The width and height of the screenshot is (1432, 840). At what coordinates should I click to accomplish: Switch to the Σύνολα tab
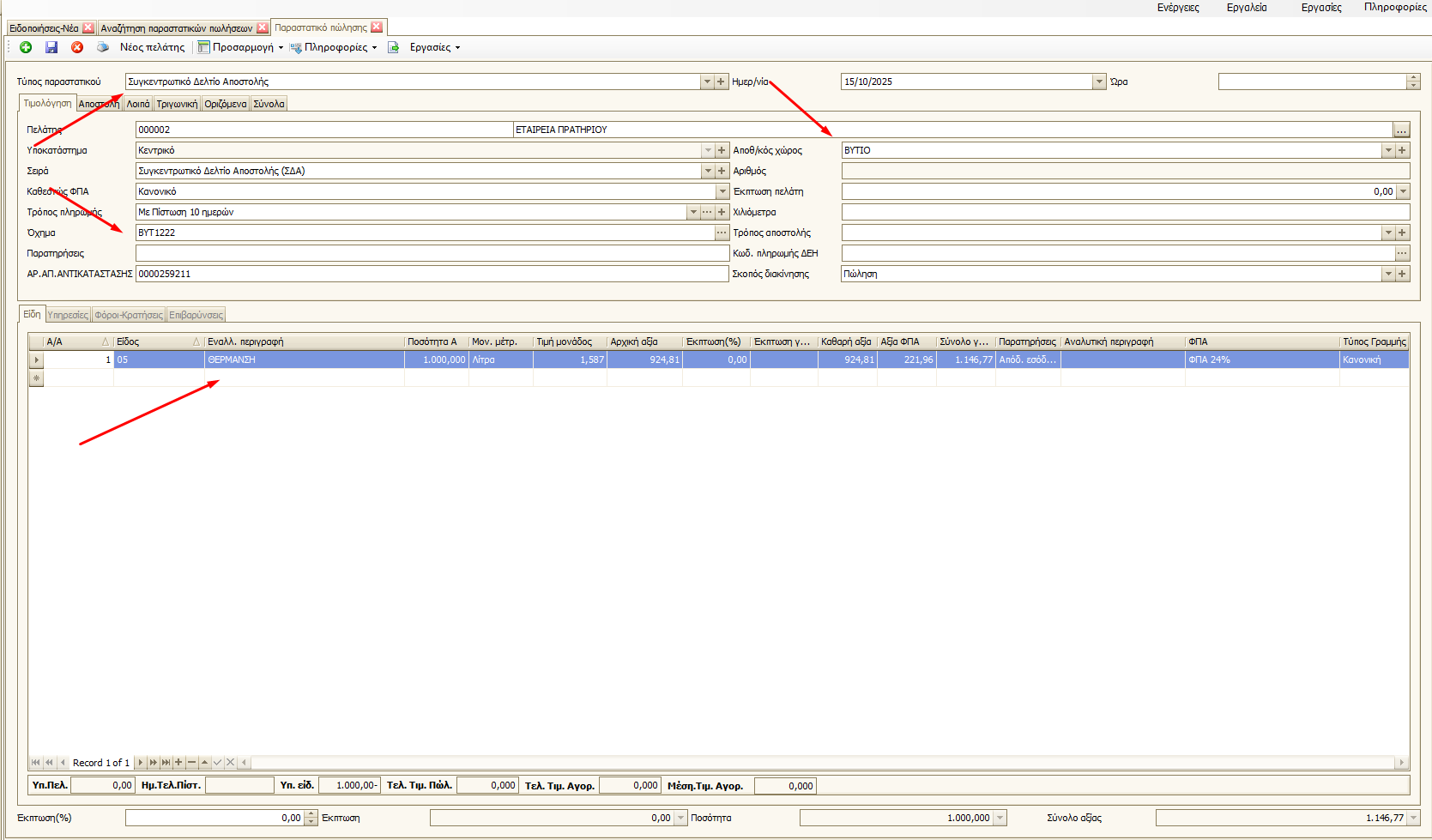(x=269, y=104)
